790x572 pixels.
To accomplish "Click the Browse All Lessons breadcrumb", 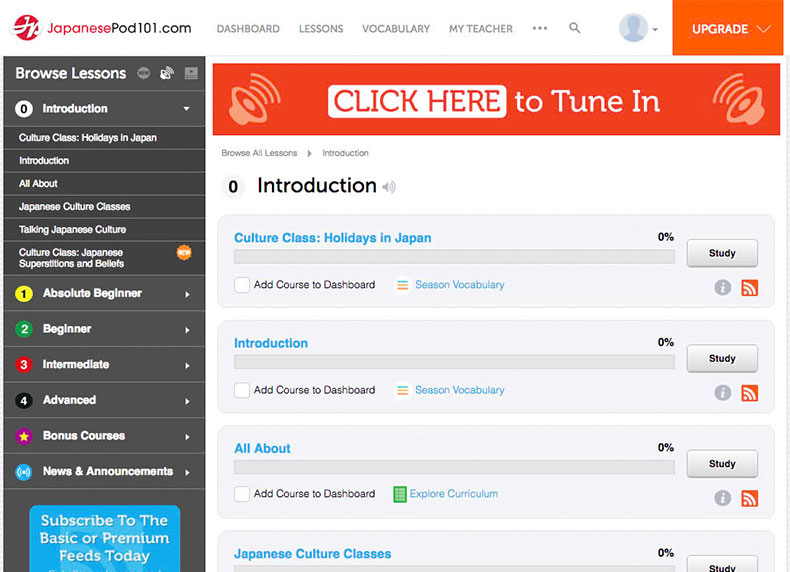I will click(x=259, y=153).
